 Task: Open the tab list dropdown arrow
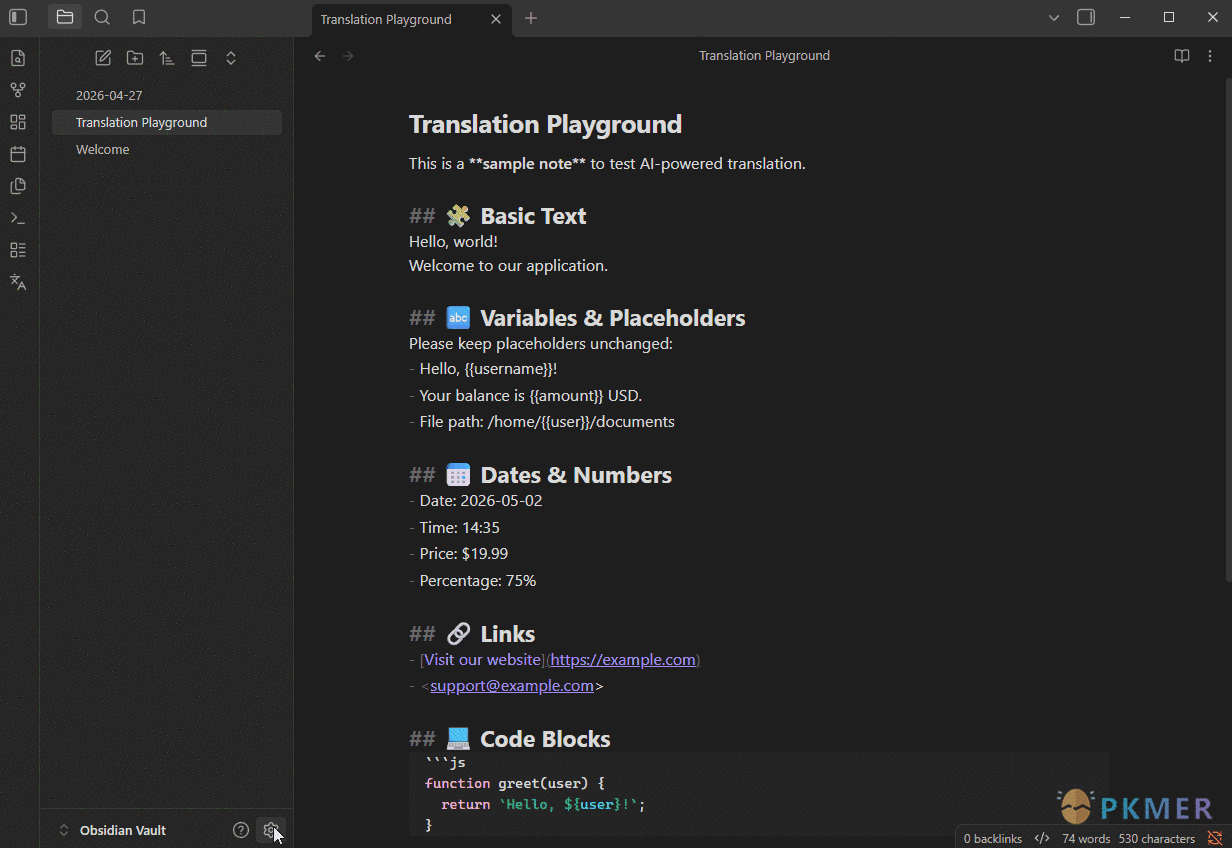coord(1053,18)
